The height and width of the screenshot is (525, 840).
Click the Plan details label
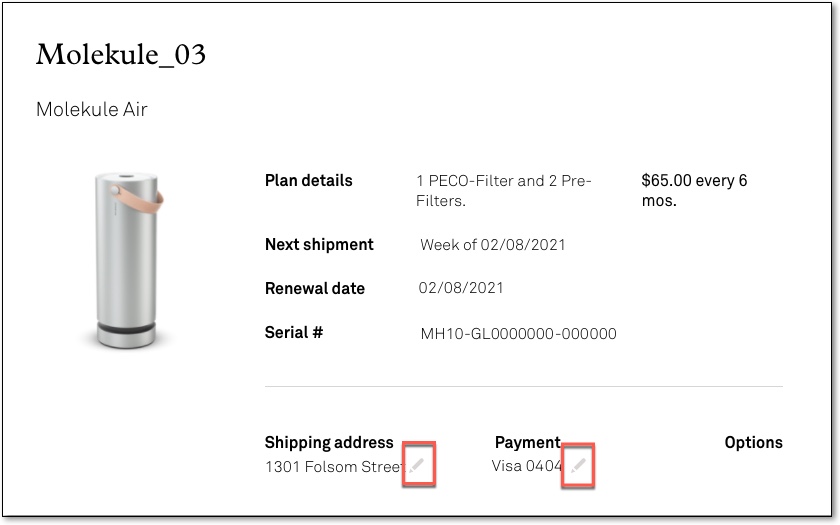click(x=308, y=181)
